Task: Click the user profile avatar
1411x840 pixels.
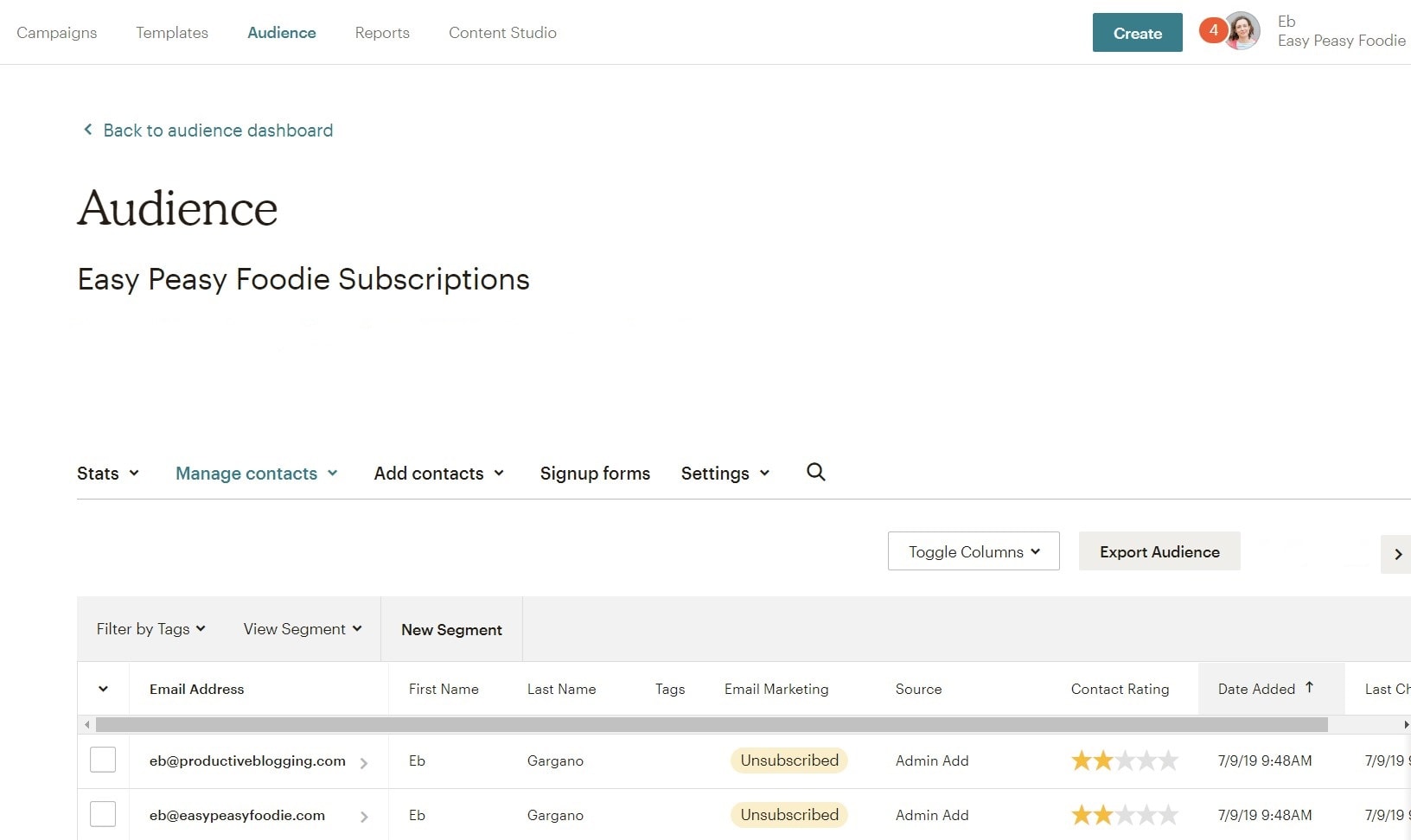Action: (x=1242, y=32)
